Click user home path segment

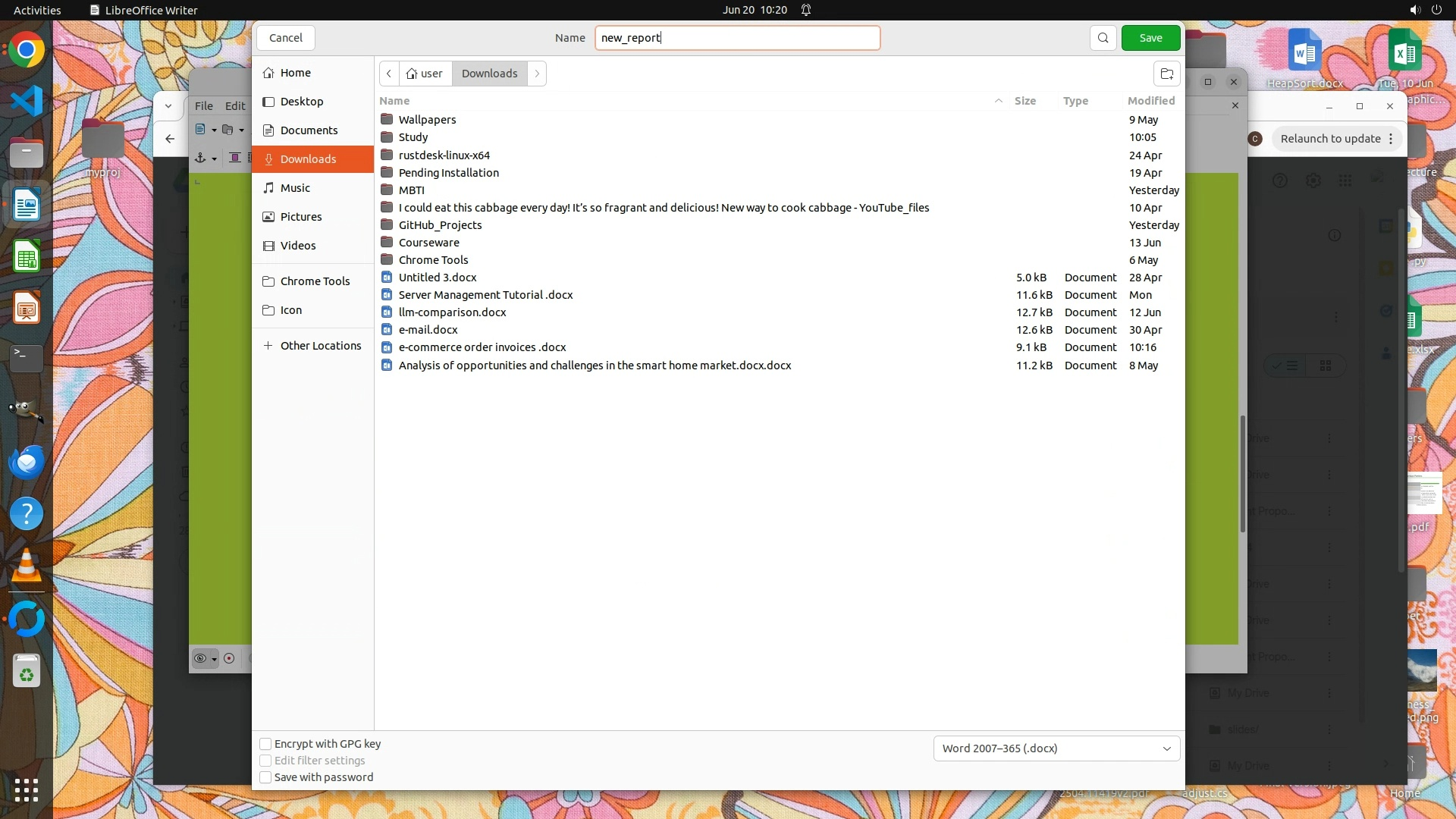[x=425, y=74]
